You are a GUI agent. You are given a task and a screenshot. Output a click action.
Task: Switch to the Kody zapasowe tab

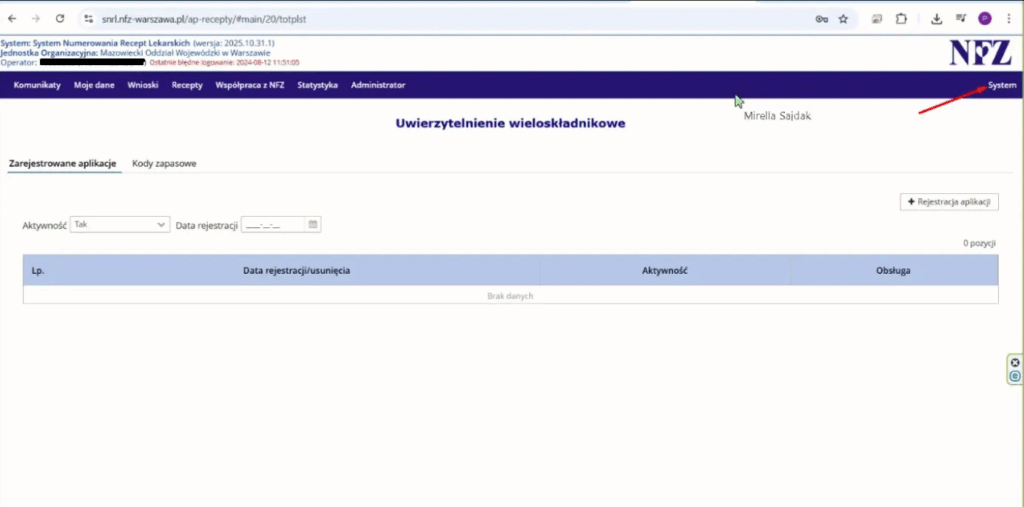coord(164,163)
